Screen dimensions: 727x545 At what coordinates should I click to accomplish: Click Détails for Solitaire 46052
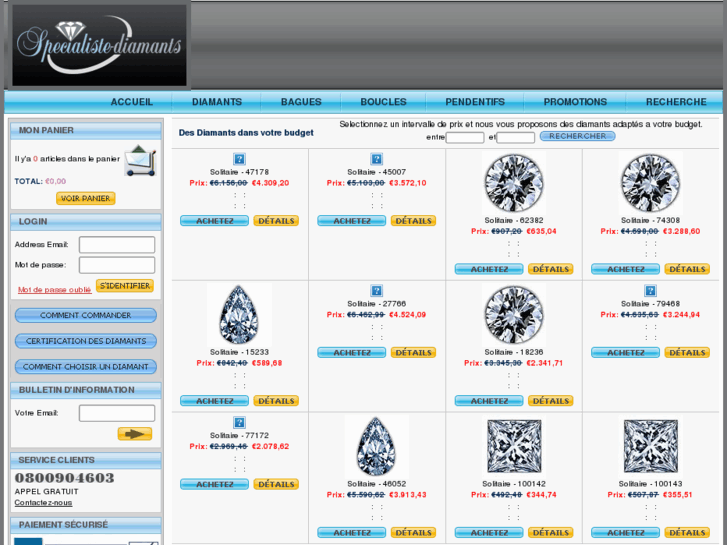point(413,532)
